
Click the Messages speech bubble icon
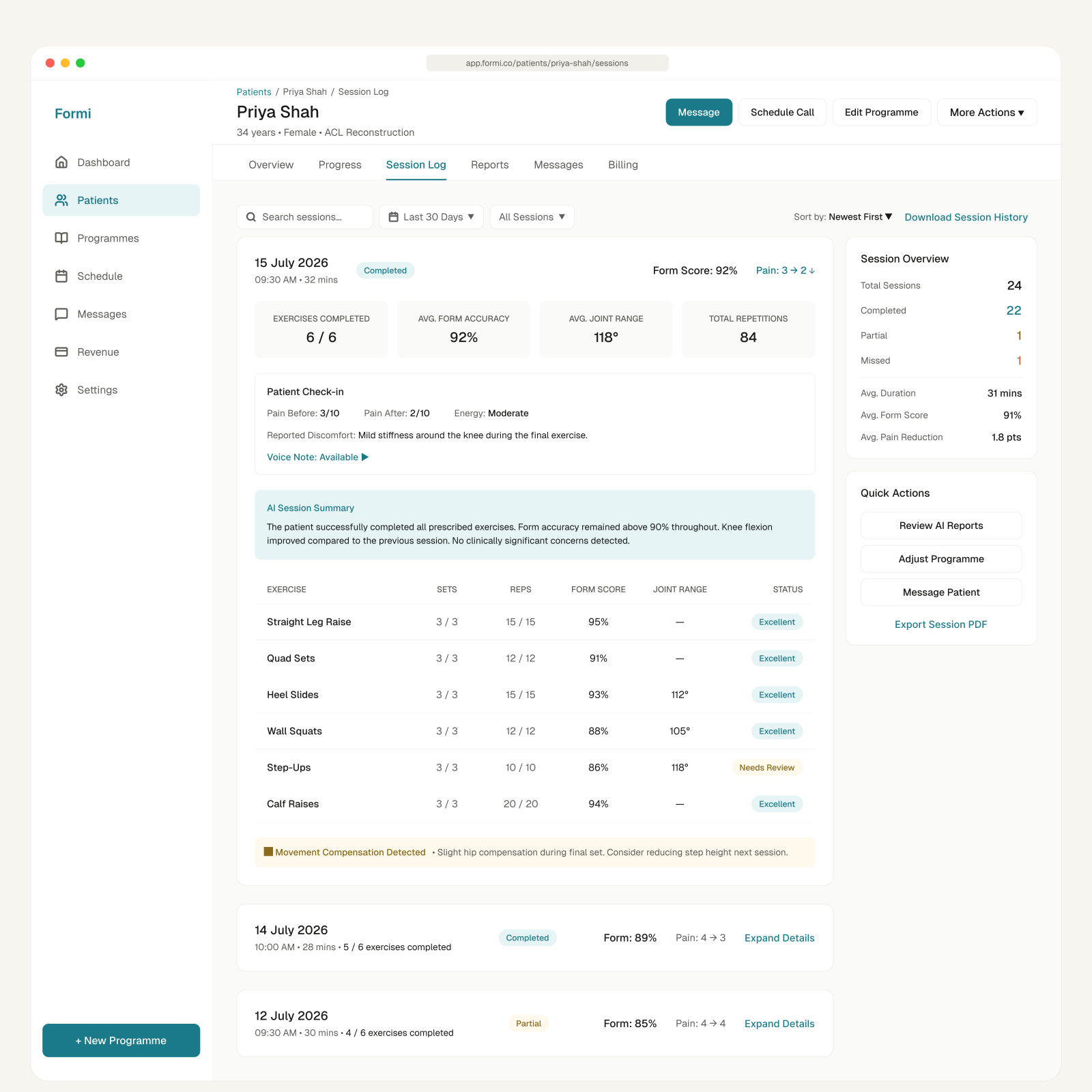[x=61, y=314]
